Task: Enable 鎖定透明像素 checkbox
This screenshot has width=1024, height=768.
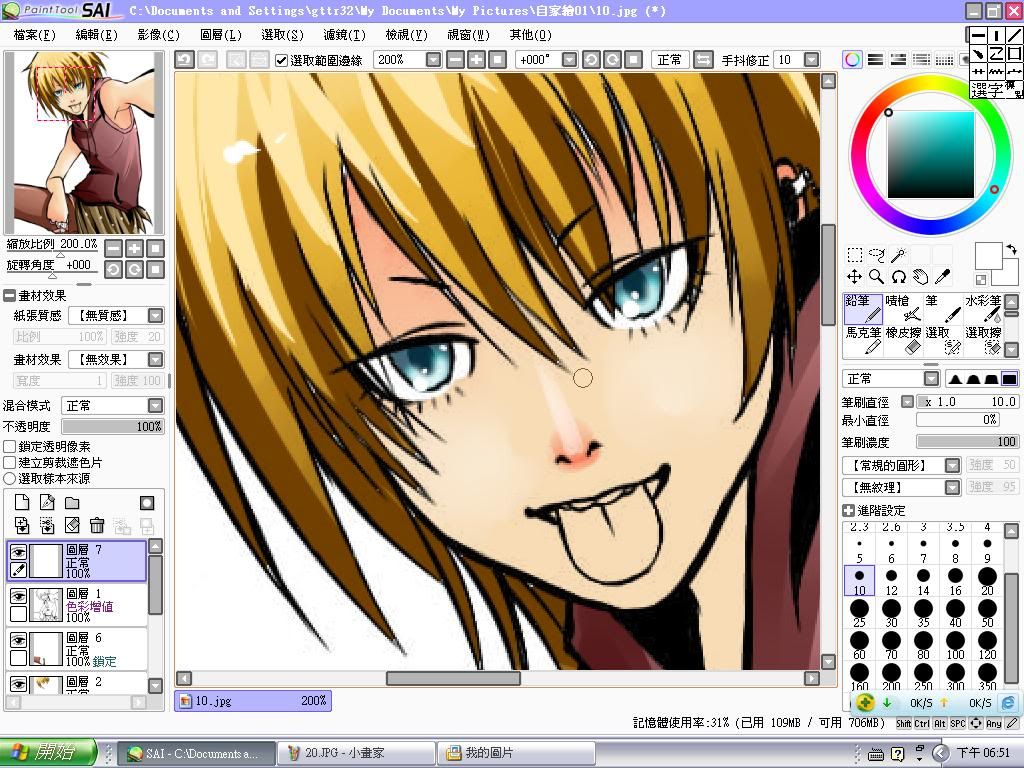Action: [10, 447]
